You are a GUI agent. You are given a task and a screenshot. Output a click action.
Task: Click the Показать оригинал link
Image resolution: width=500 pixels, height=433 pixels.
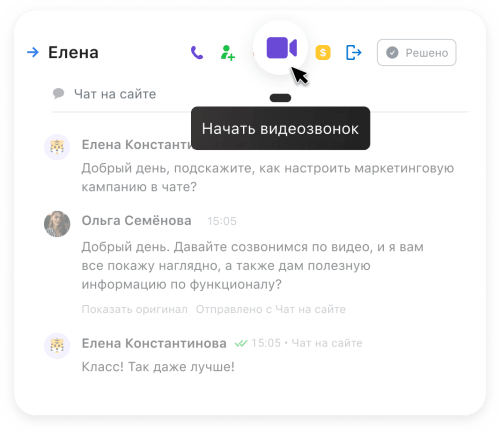click(x=134, y=309)
